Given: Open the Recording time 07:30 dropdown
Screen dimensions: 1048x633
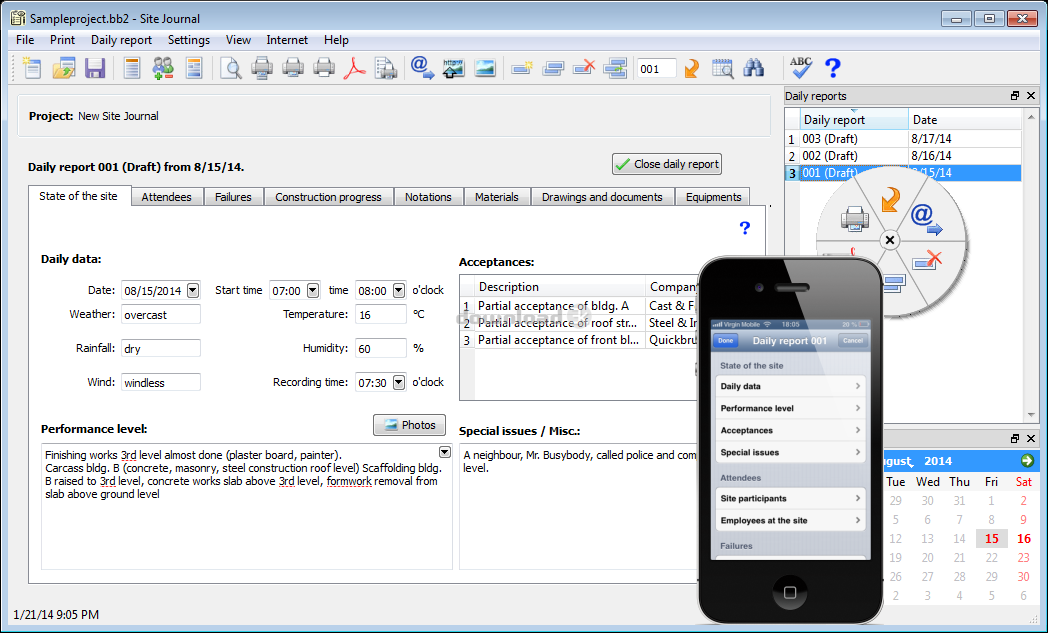Looking at the screenshot, I should 399,382.
